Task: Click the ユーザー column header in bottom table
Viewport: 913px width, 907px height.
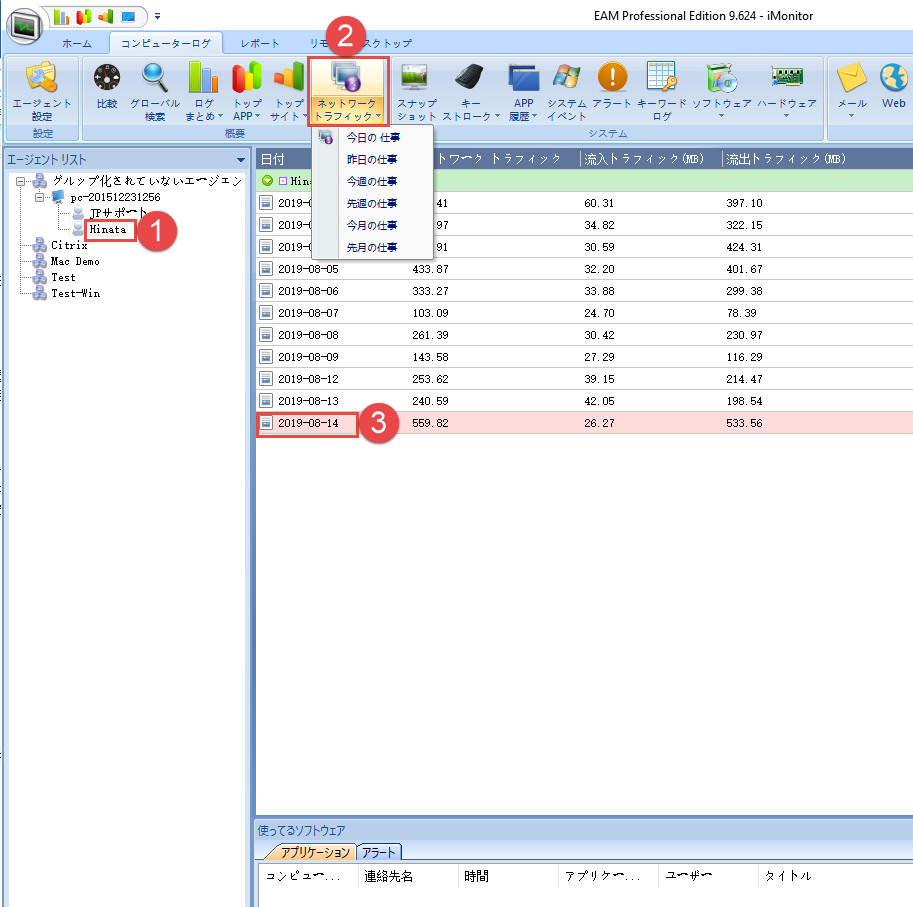Action: [708, 876]
